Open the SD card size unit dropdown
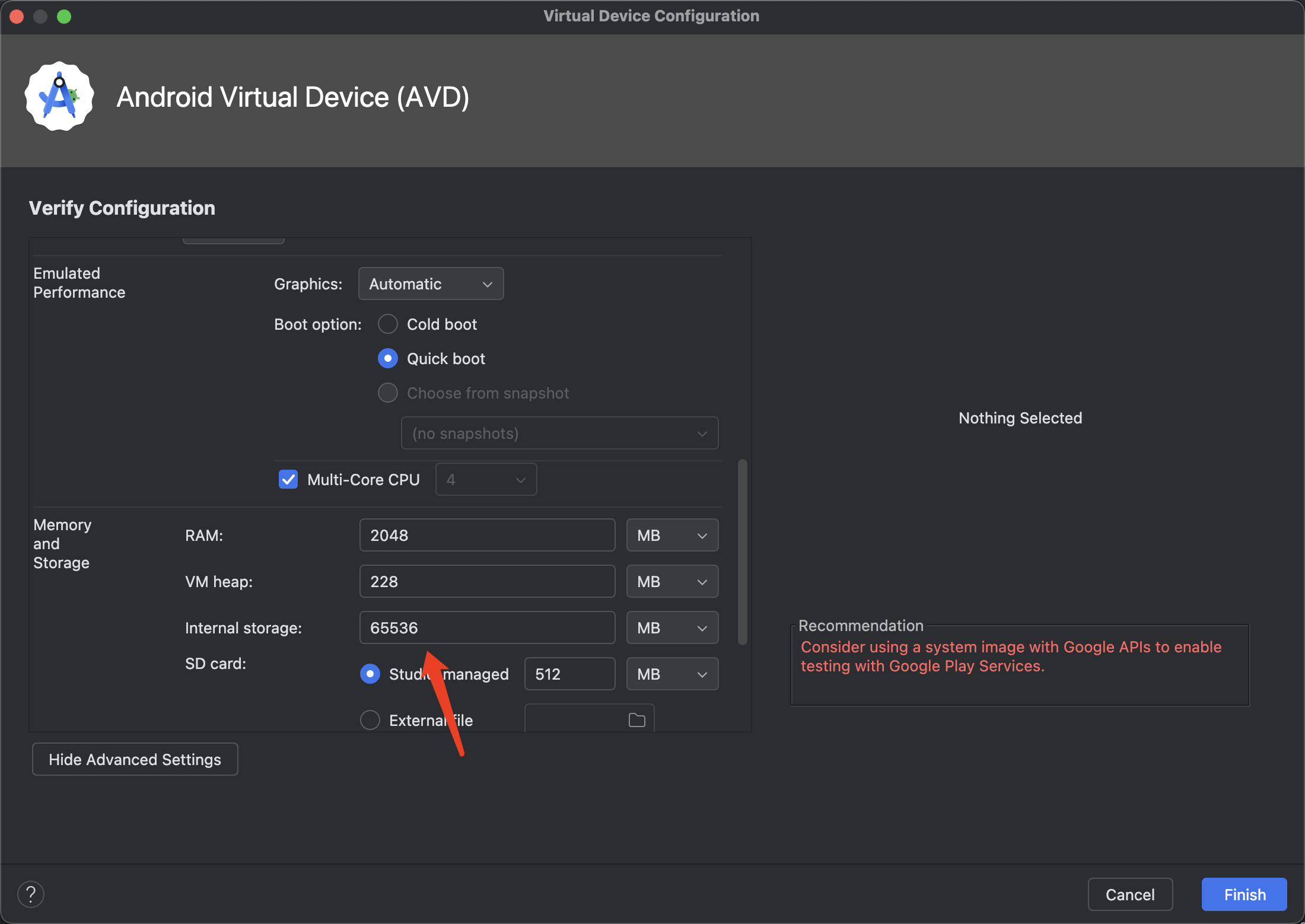Screen dimensions: 1305x924 [x=673, y=674]
